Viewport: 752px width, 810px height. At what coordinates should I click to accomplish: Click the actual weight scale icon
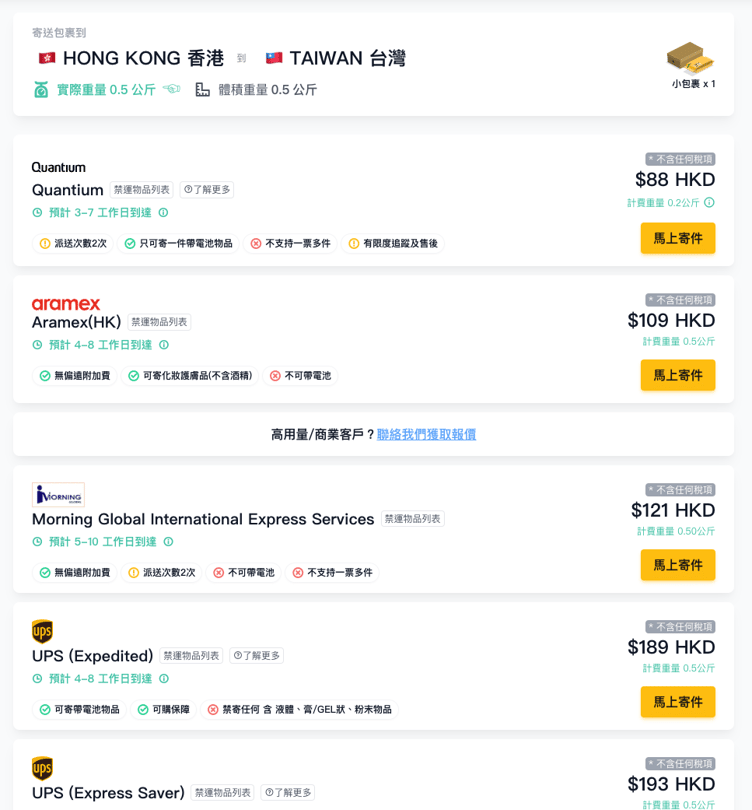41,90
